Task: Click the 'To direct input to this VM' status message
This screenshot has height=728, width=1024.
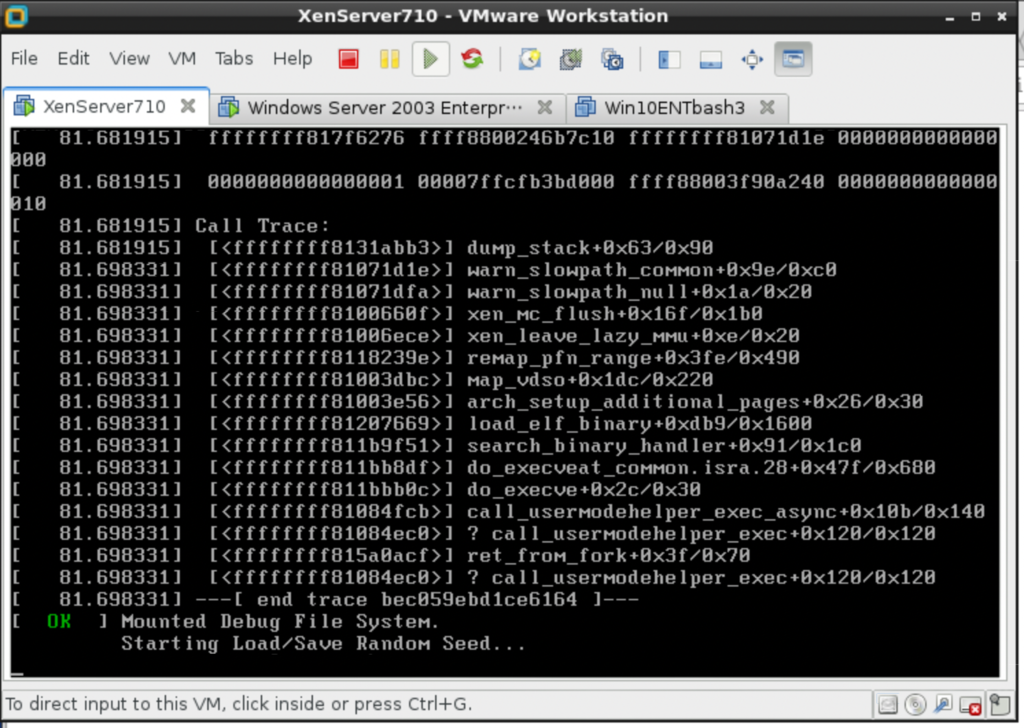Action: click(x=239, y=704)
